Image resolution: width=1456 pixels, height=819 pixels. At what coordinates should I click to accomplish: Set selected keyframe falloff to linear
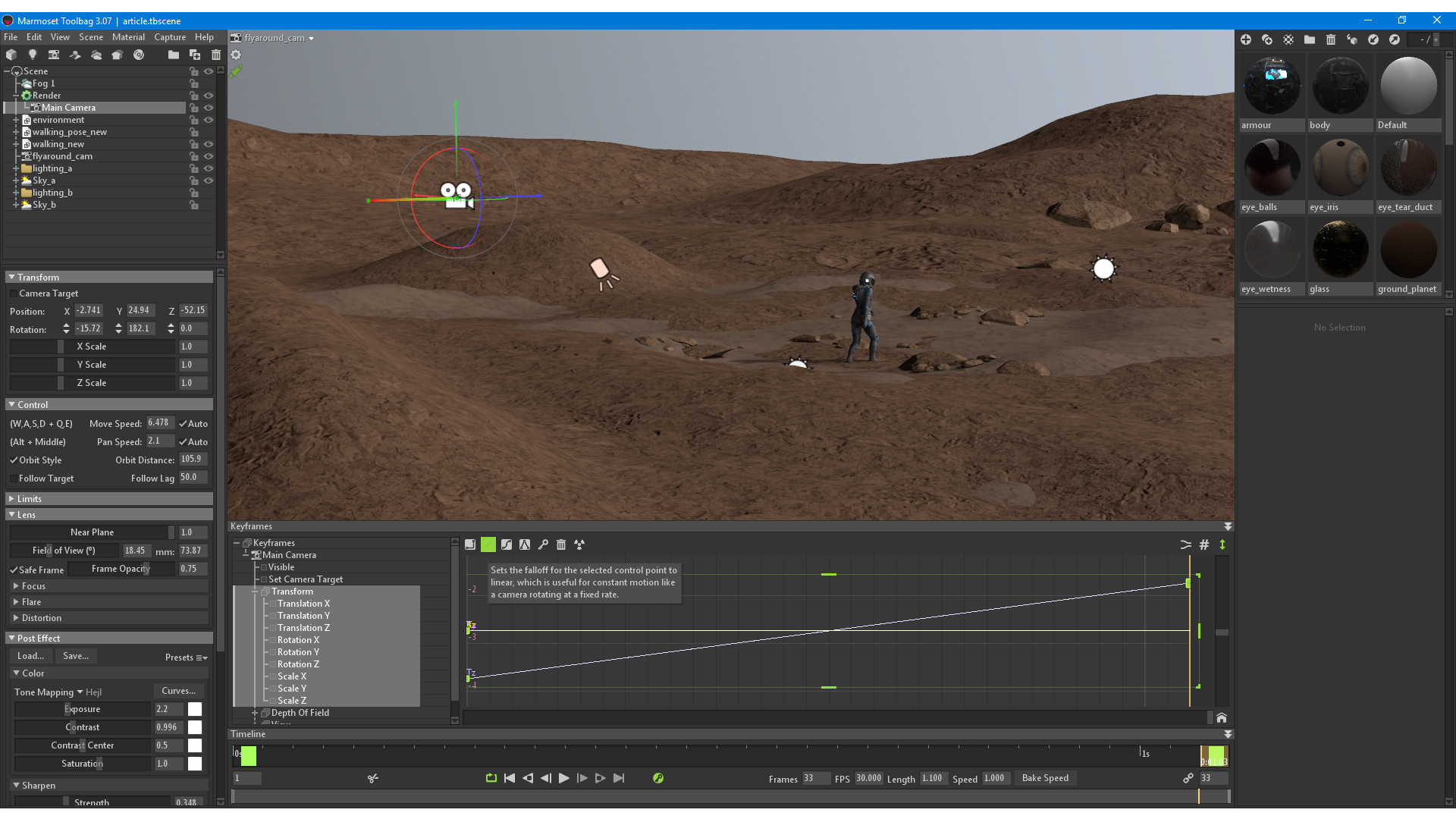pos(488,544)
